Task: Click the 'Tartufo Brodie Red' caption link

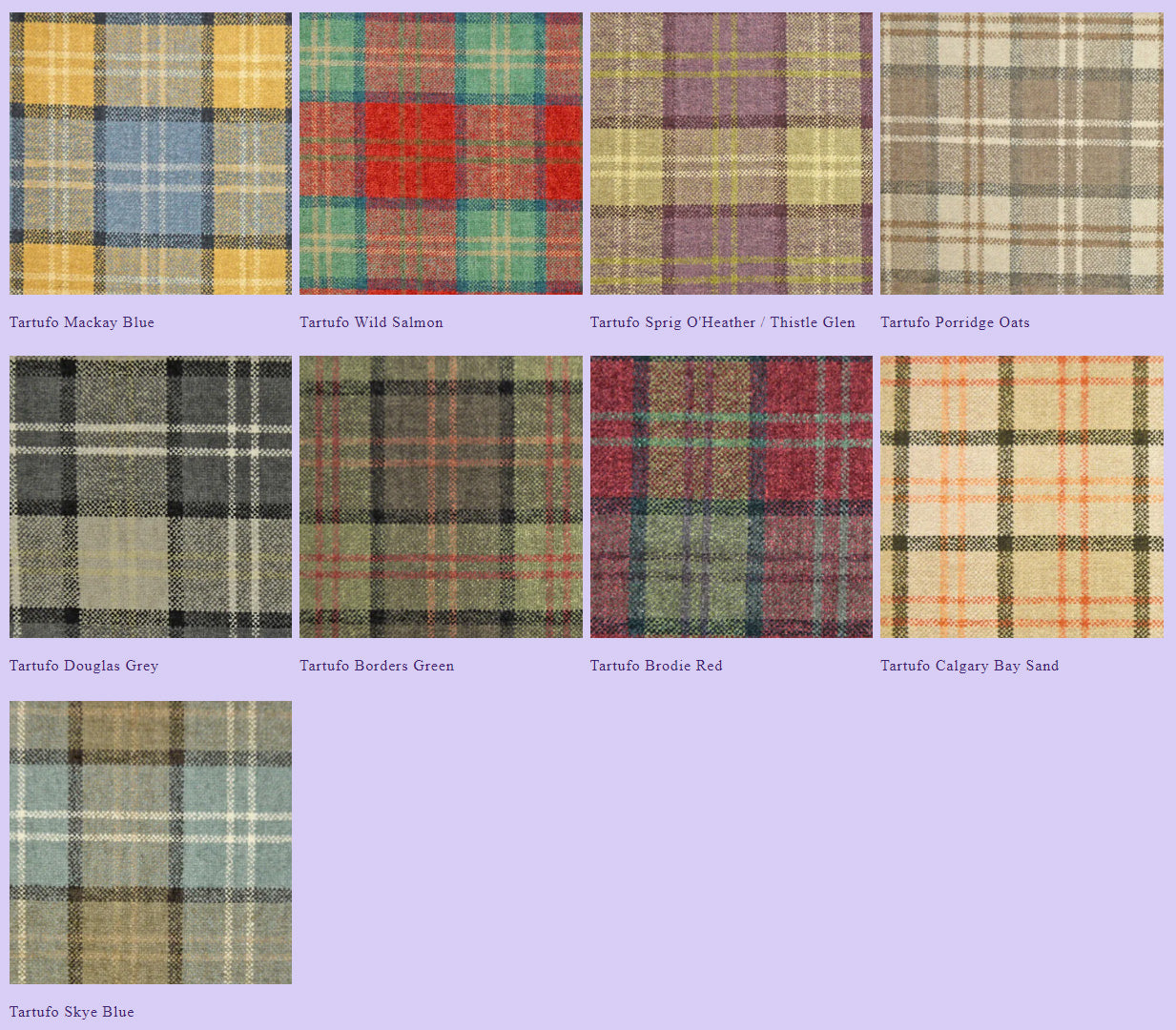Action: tap(656, 666)
